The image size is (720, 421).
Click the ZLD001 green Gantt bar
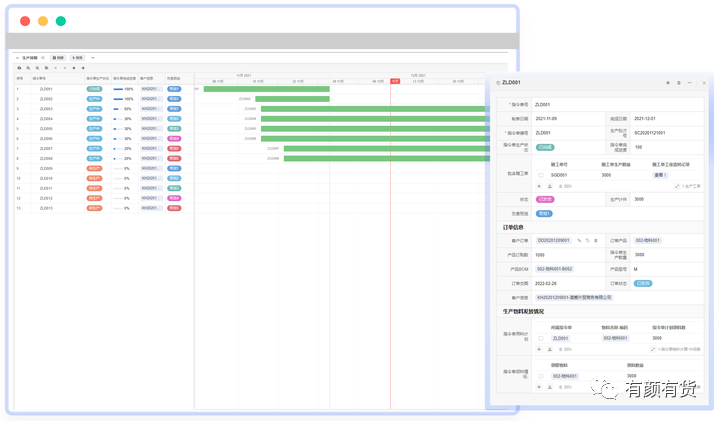coord(266,89)
